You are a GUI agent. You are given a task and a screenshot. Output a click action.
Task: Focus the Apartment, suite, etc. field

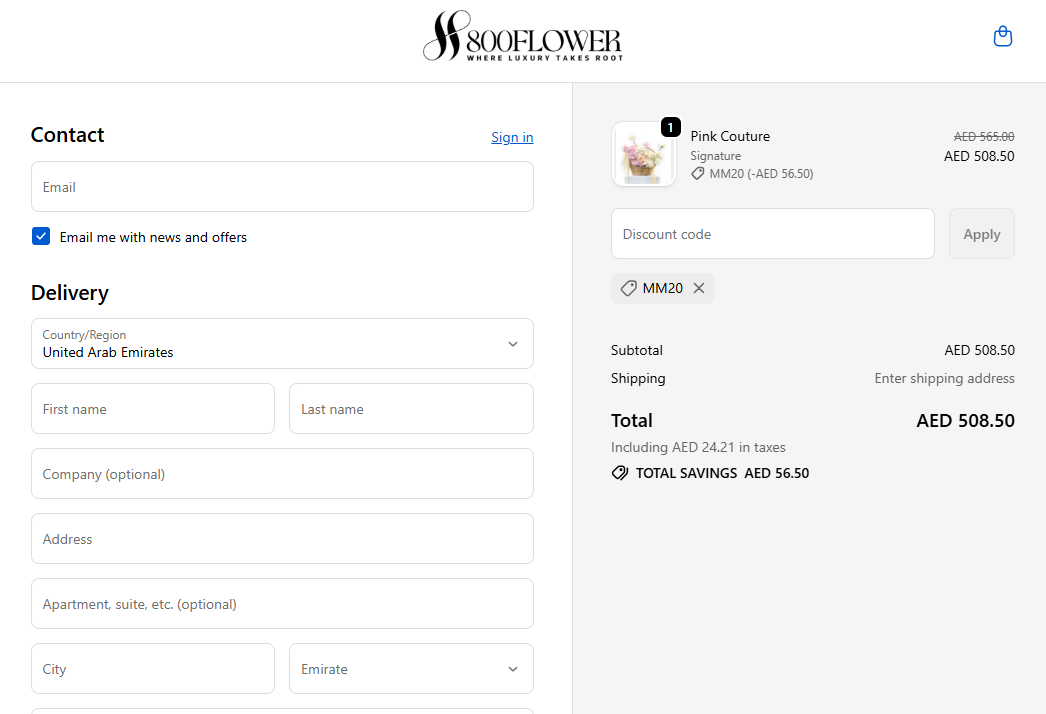(x=282, y=604)
